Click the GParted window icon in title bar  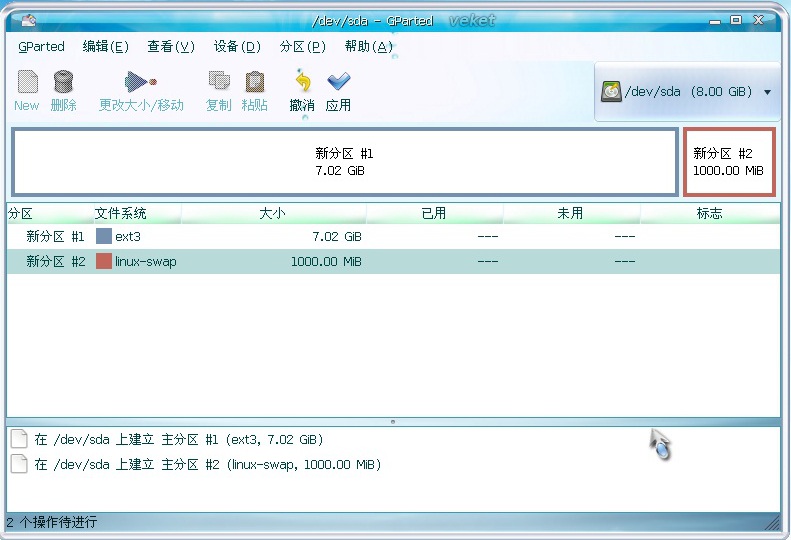tap(28, 21)
